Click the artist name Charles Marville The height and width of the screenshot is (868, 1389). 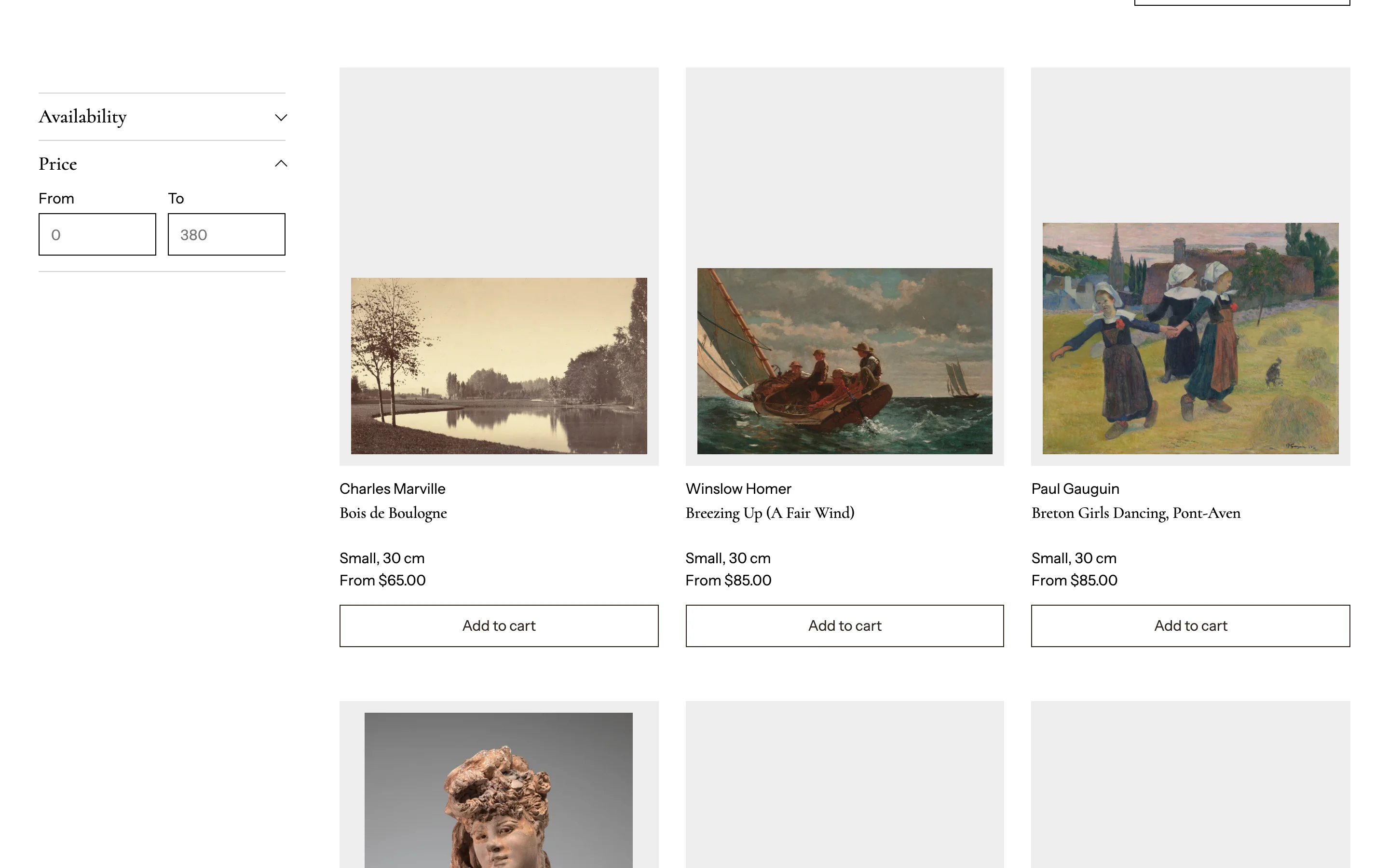tap(392, 488)
